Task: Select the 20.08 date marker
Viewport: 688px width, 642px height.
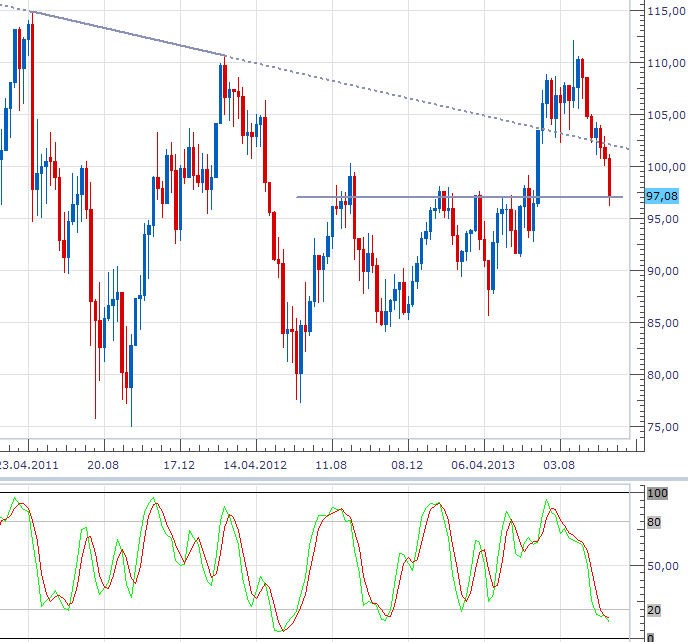Action: (103, 465)
